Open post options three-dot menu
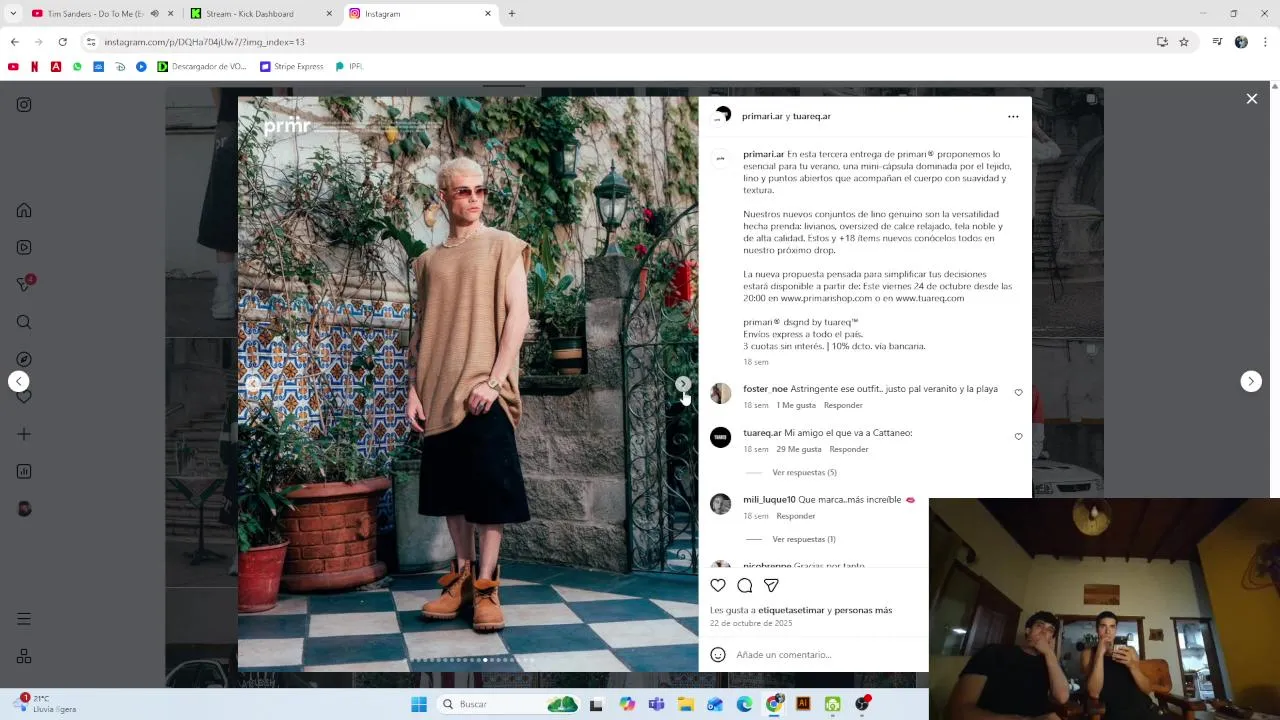This screenshot has width=1280, height=720. pos(1013,116)
